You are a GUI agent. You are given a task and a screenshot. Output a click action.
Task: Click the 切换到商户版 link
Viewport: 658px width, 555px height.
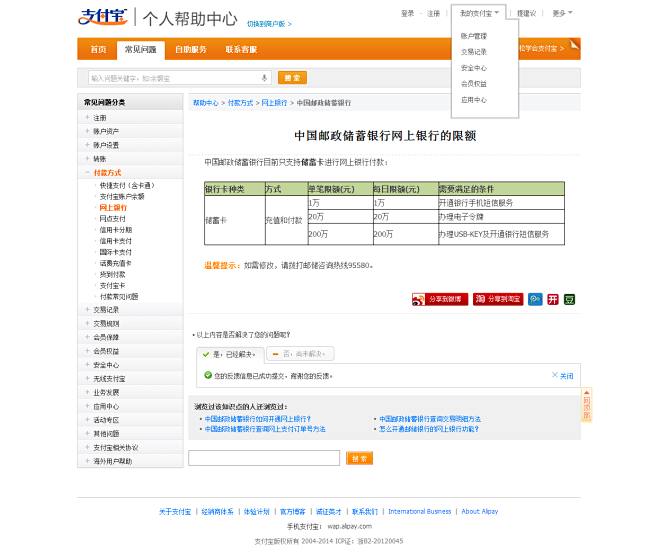269,24
